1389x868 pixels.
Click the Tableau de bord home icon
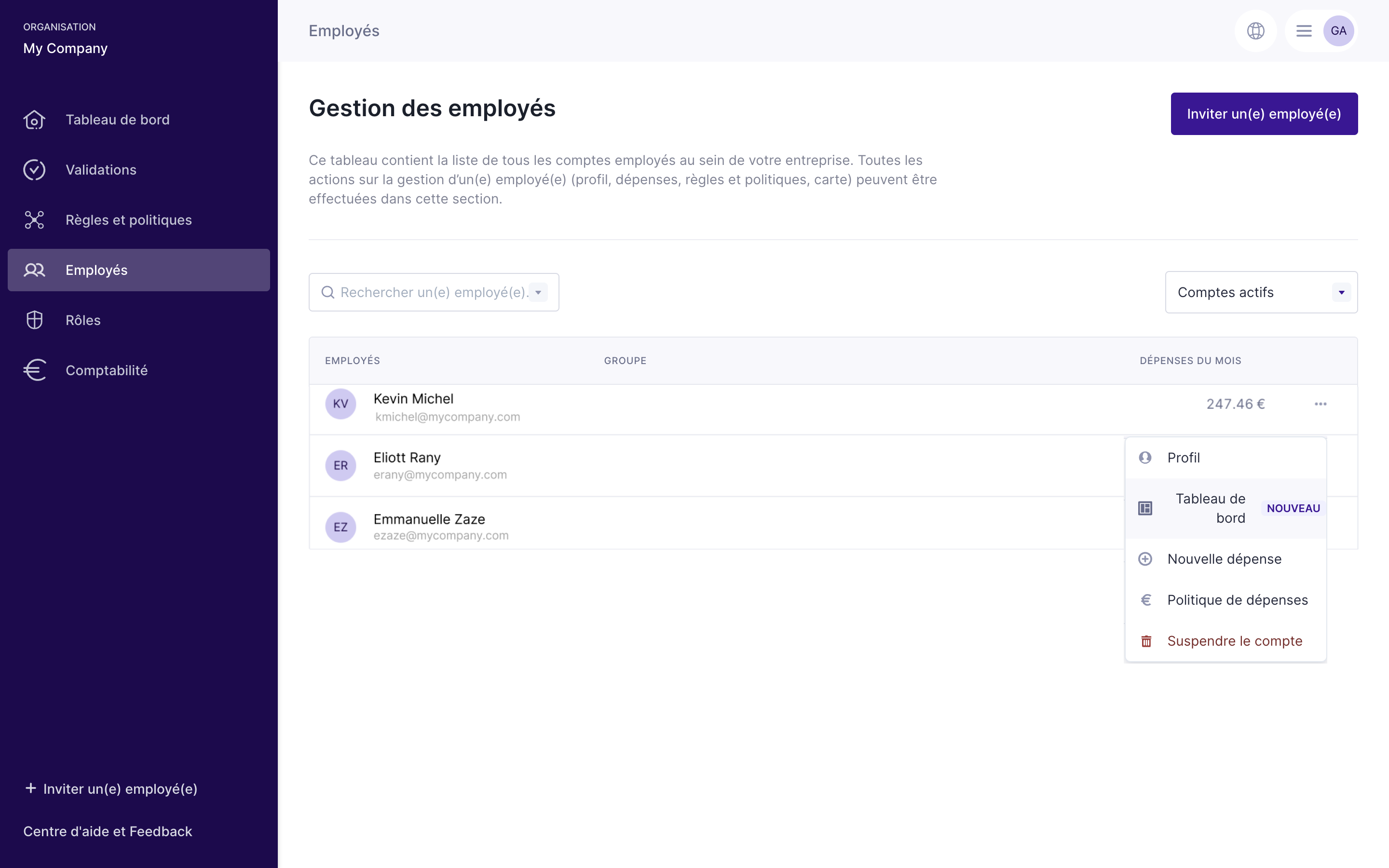tap(34, 120)
